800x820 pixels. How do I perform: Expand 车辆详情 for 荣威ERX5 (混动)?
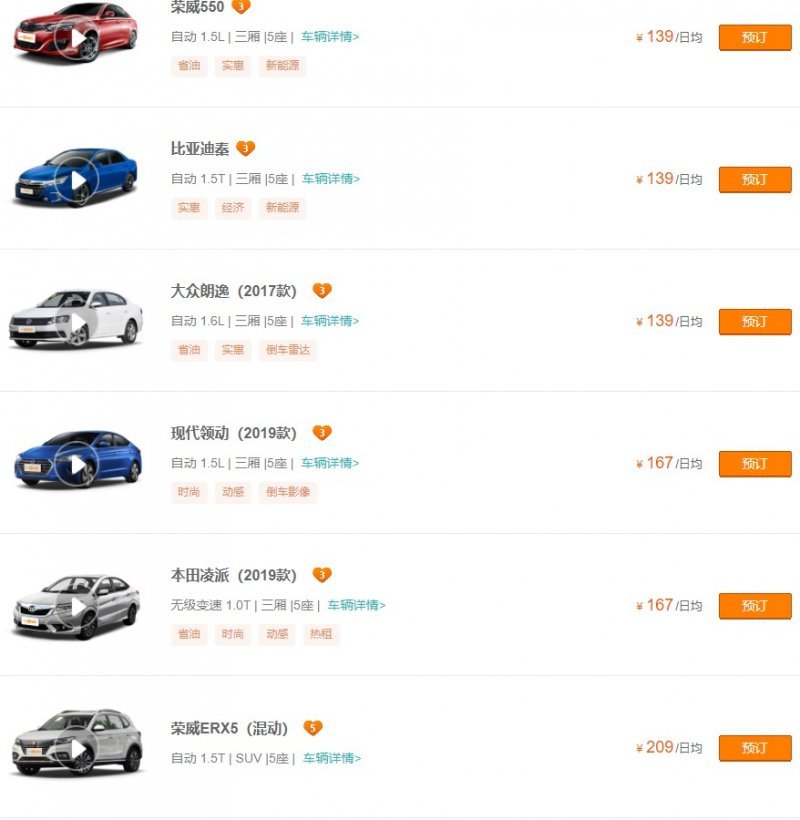click(x=332, y=758)
